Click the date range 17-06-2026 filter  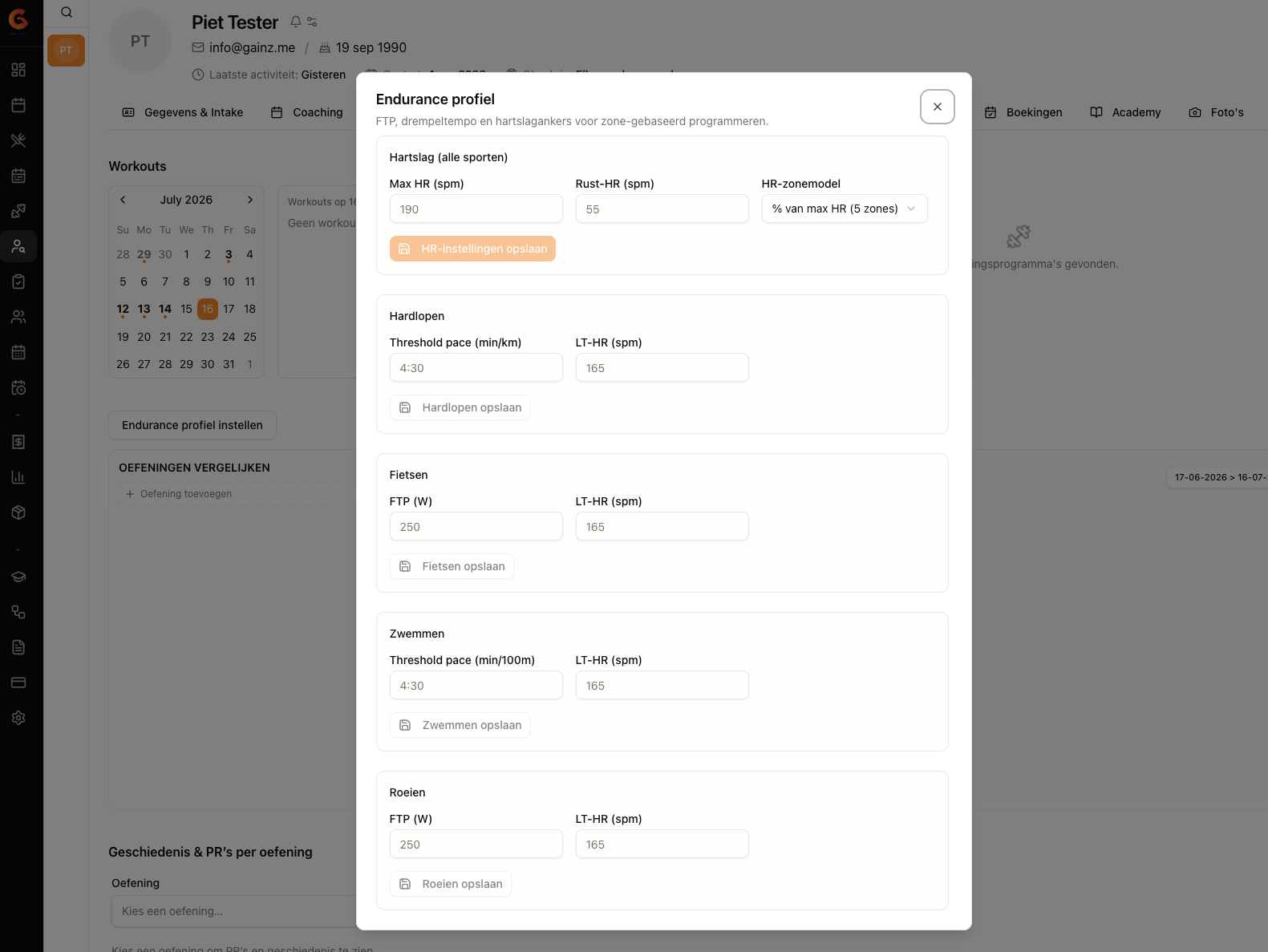(x=1217, y=477)
